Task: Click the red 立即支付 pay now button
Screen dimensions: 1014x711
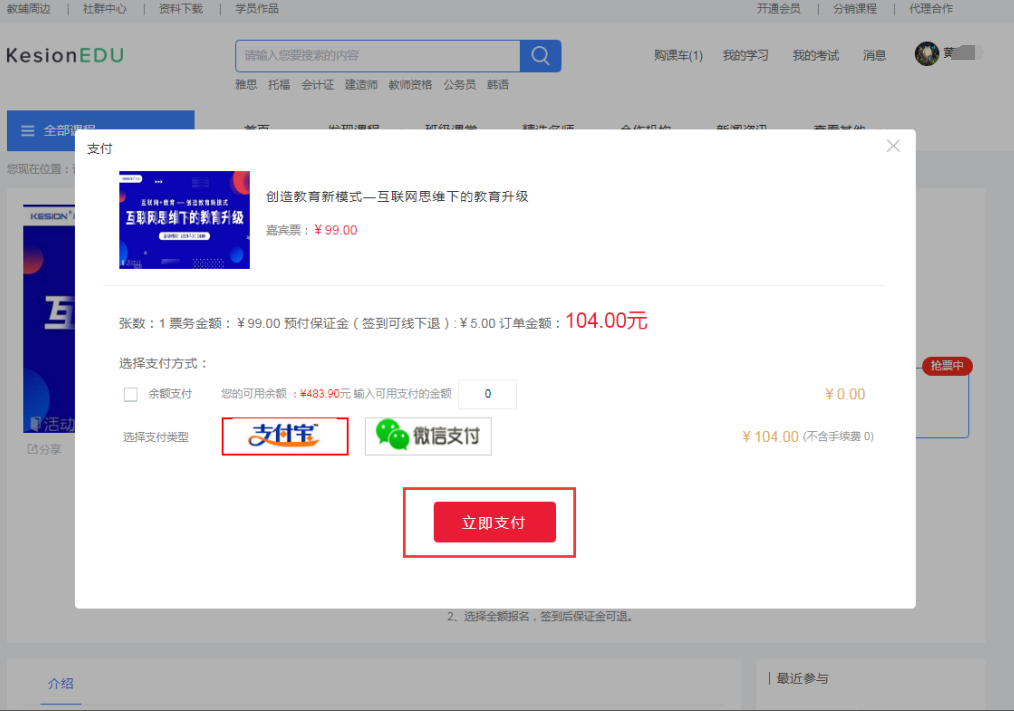Action: [495, 522]
